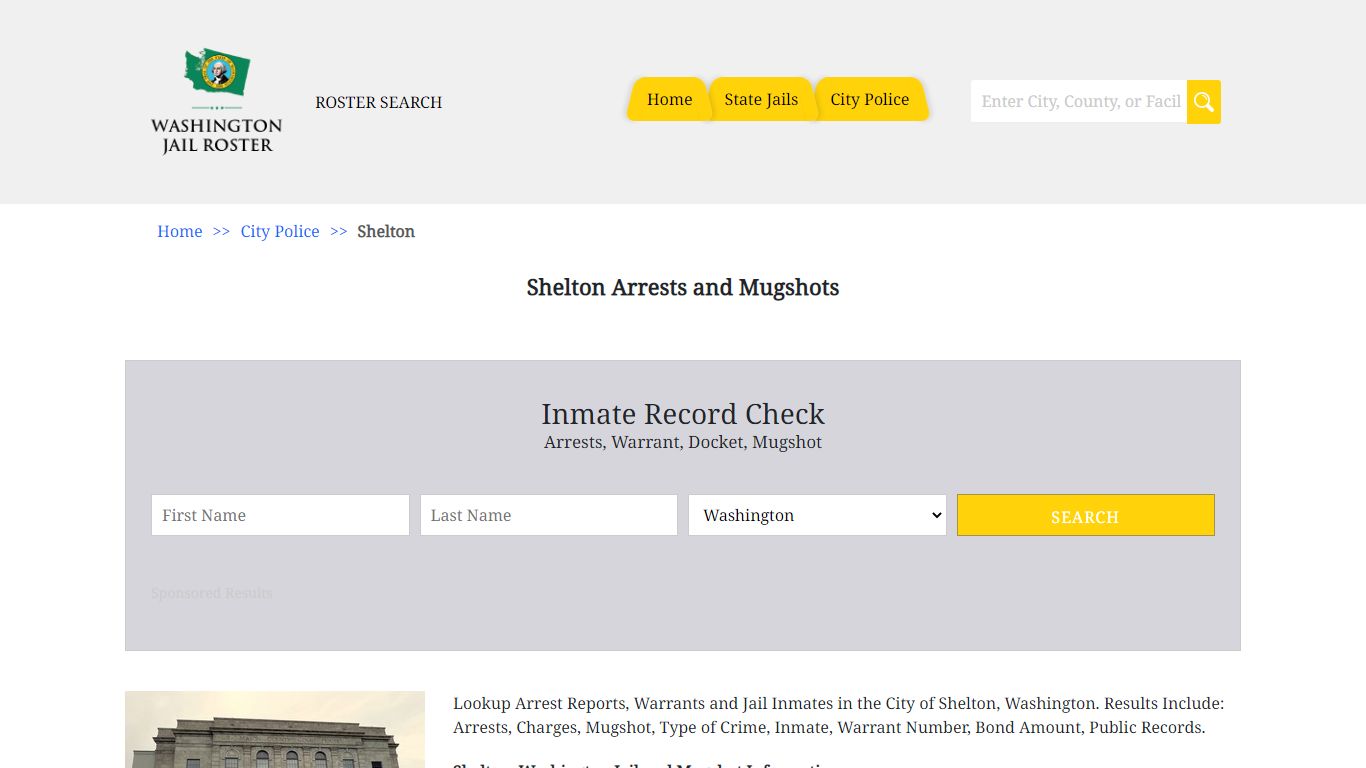
Task: Open the State Jails navigation tab
Action: coord(761,99)
